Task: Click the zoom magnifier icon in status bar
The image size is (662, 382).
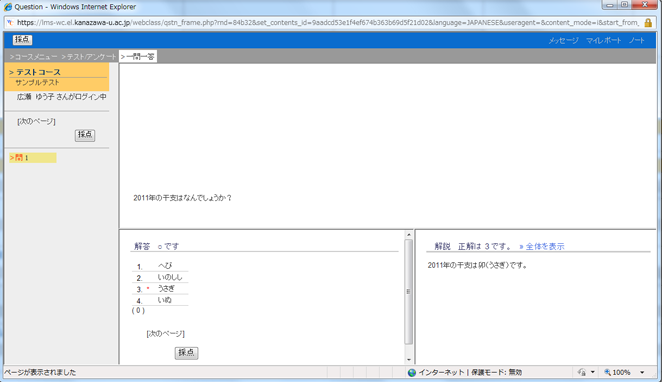Action: coord(607,372)
